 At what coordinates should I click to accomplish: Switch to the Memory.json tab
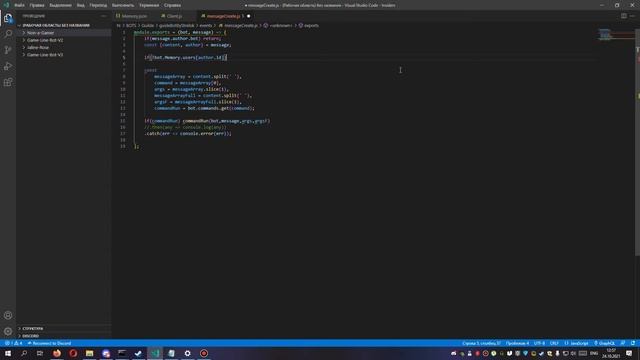pyautogui.click(x=134, y=16)
